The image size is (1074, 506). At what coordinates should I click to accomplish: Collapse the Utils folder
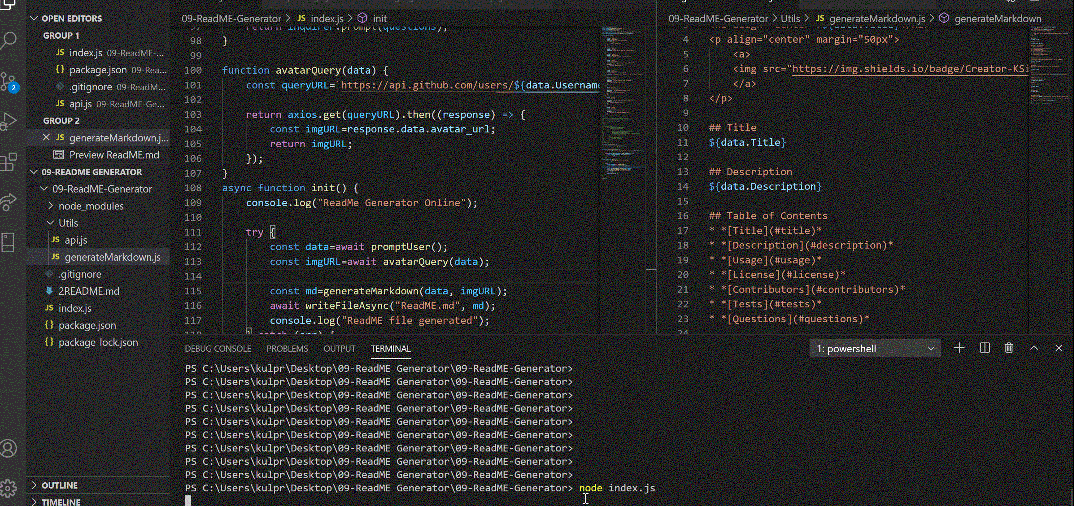tap(98, 223)
